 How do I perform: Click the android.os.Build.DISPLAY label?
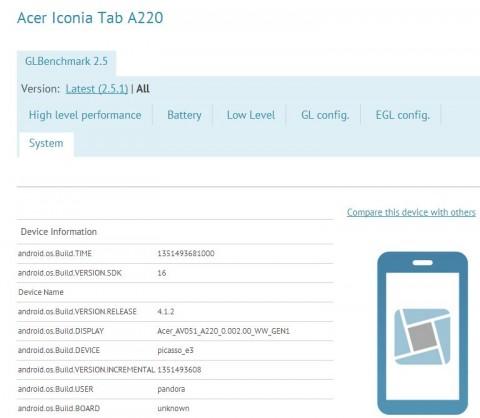pos(61,331)
